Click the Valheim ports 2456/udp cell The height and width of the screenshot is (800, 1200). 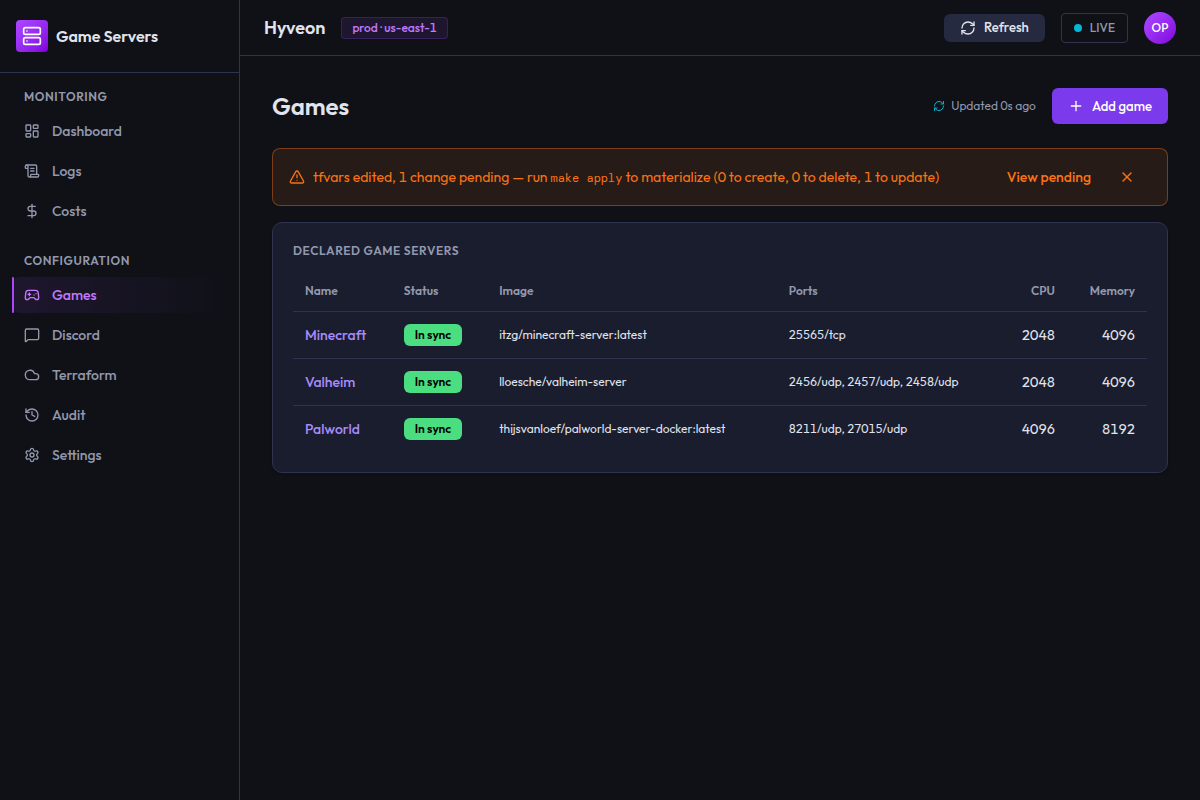(874, 382)
